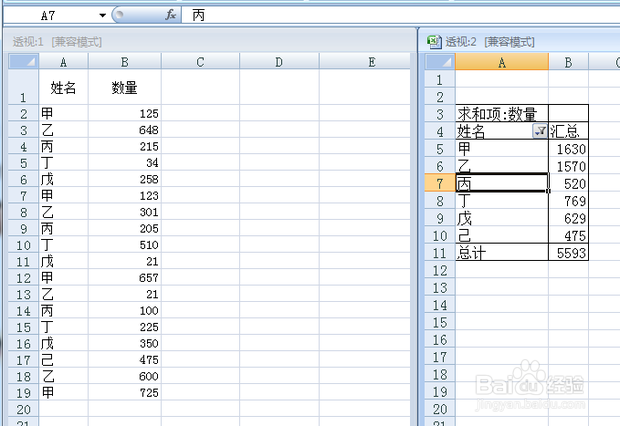Viewport: 620px width, 426px height.
Task: Click cell with value 123
Action: (125, 195)
